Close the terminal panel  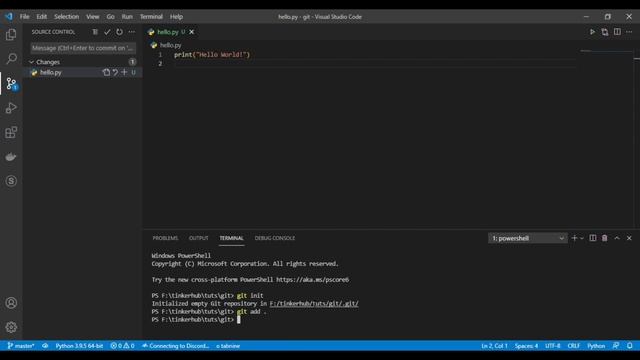point(629,238)
